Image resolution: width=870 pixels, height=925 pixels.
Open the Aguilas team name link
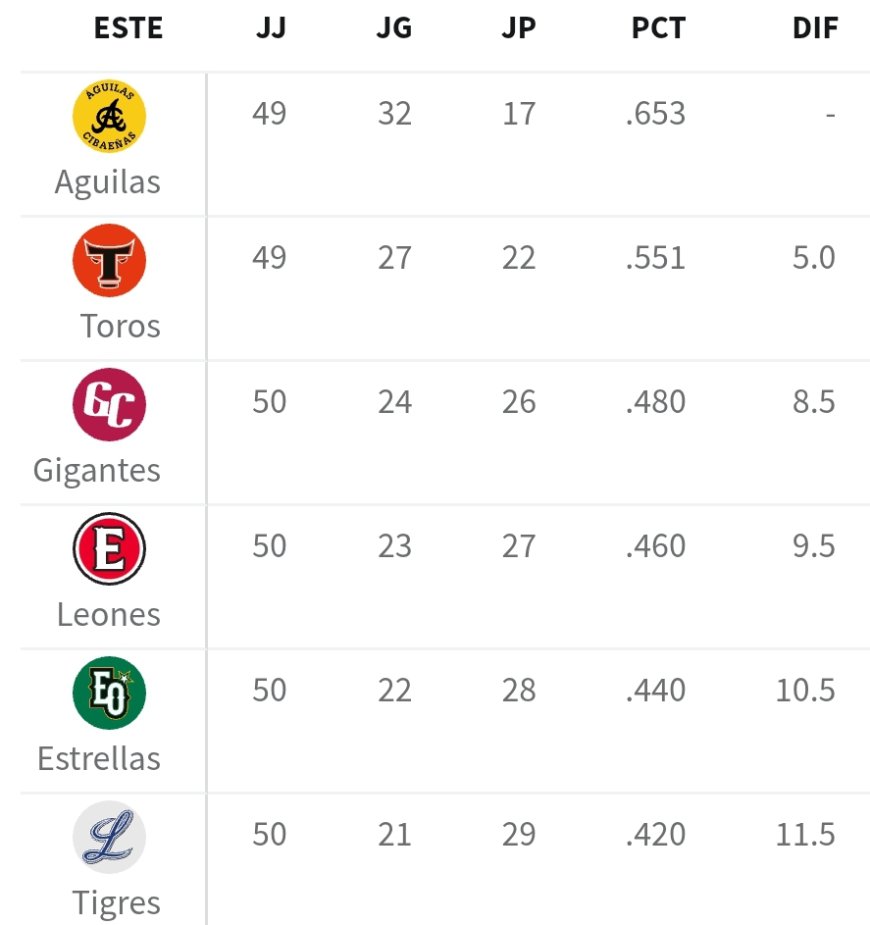click(107, 182)
